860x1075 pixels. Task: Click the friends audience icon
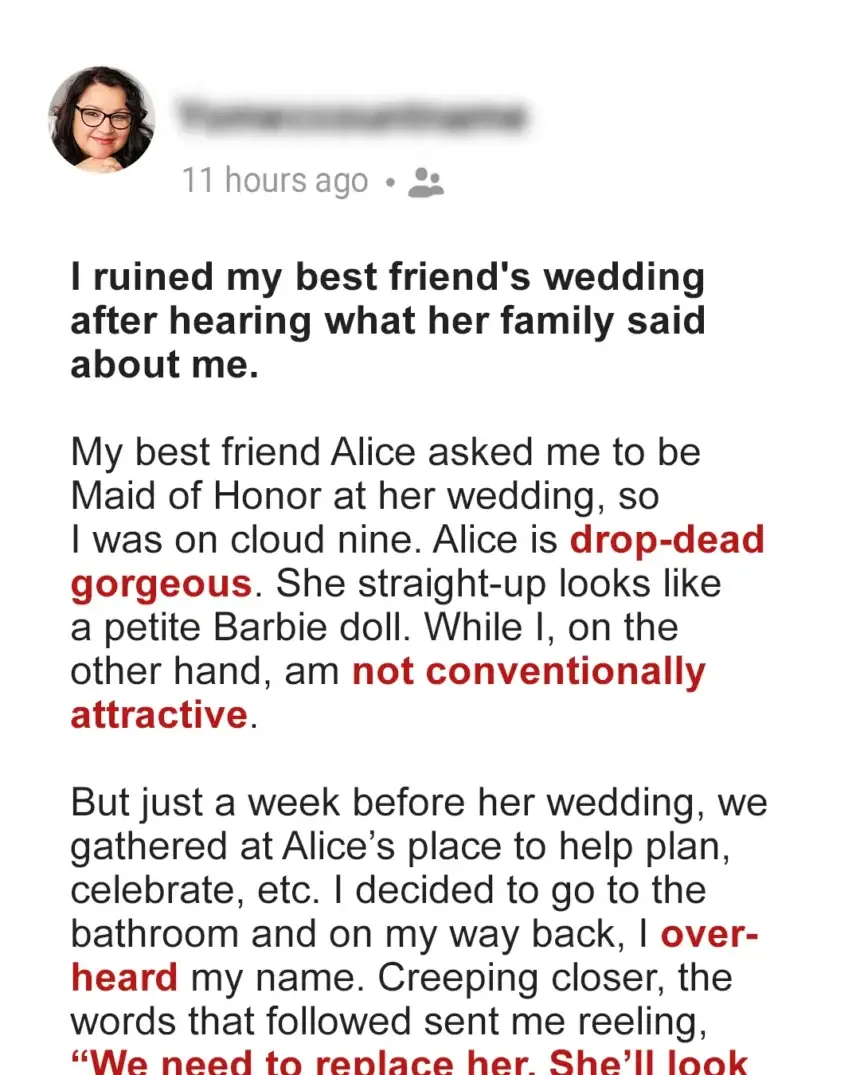(x=426, y=182)
